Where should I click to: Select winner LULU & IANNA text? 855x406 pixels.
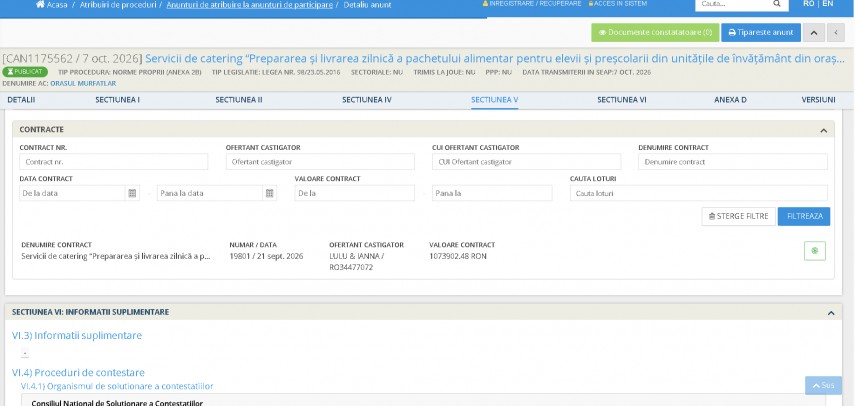click(x=357, y=256)
